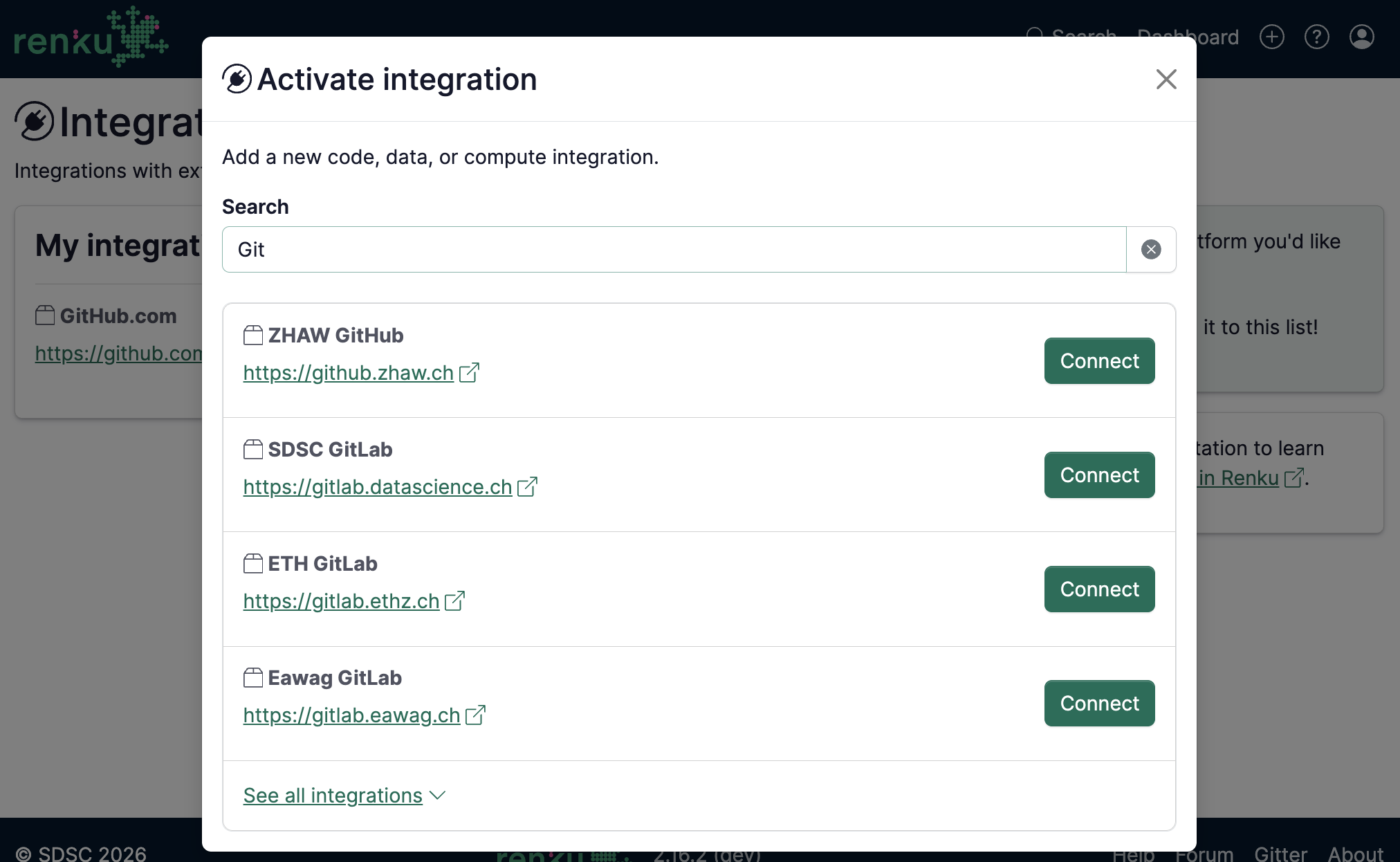Open the plus create menu in the navbar
This screenshot has width=1400, height=862.
tap(1271, 37)
